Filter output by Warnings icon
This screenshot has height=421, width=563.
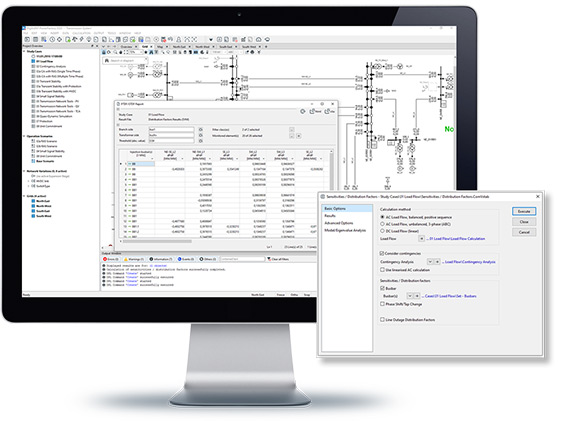126,259
